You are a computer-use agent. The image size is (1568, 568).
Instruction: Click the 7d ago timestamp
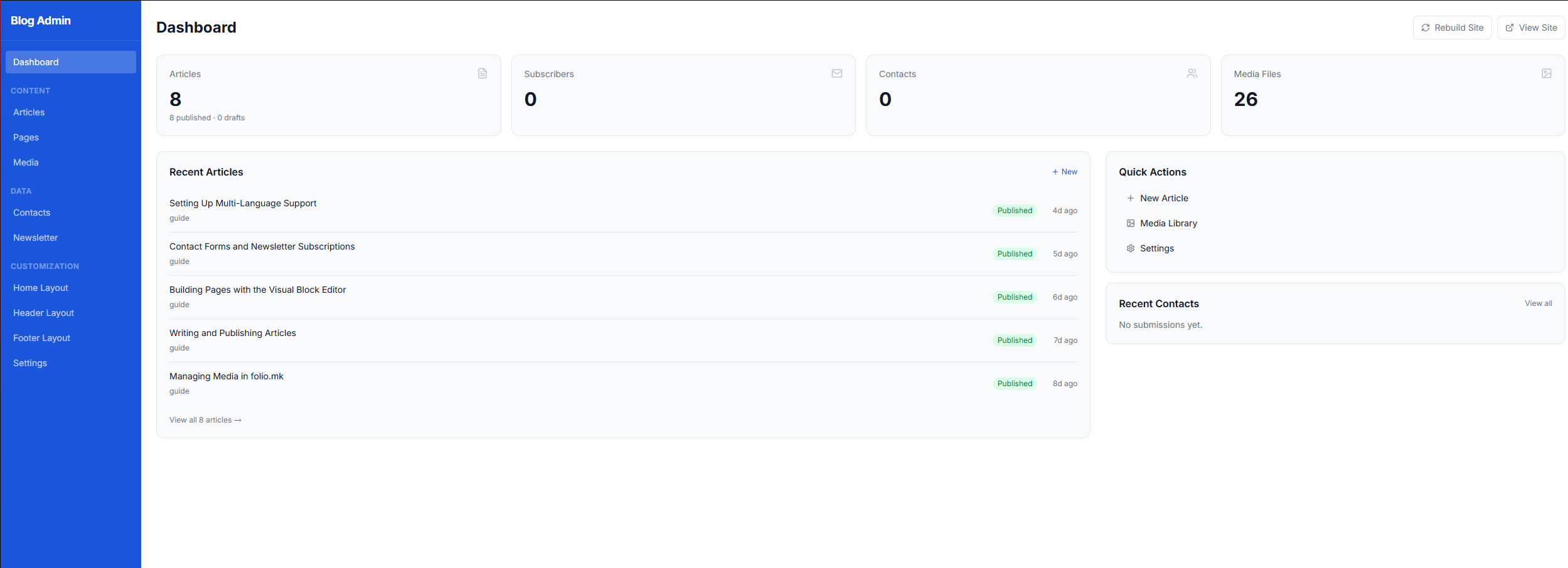tap(1065, 340)
